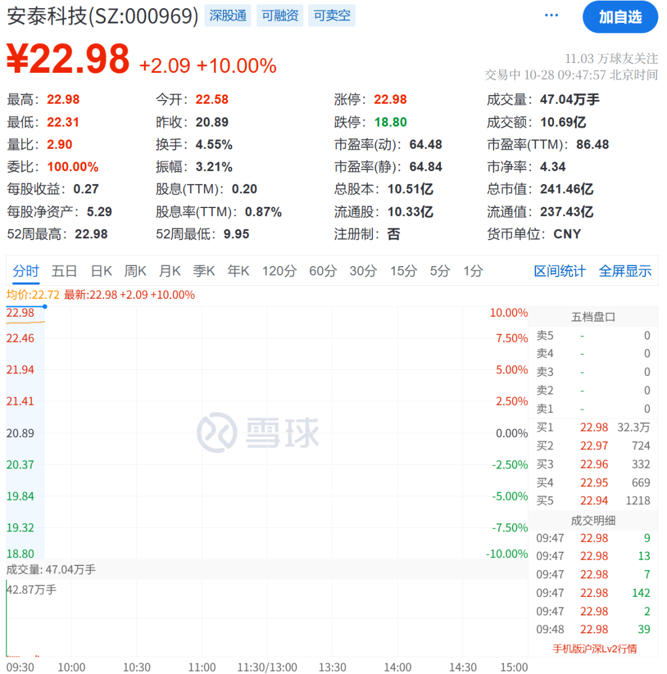The width and height of the screenshot is (667, 674).
Task: Show the 年K yearly chart
Action: 238,271
